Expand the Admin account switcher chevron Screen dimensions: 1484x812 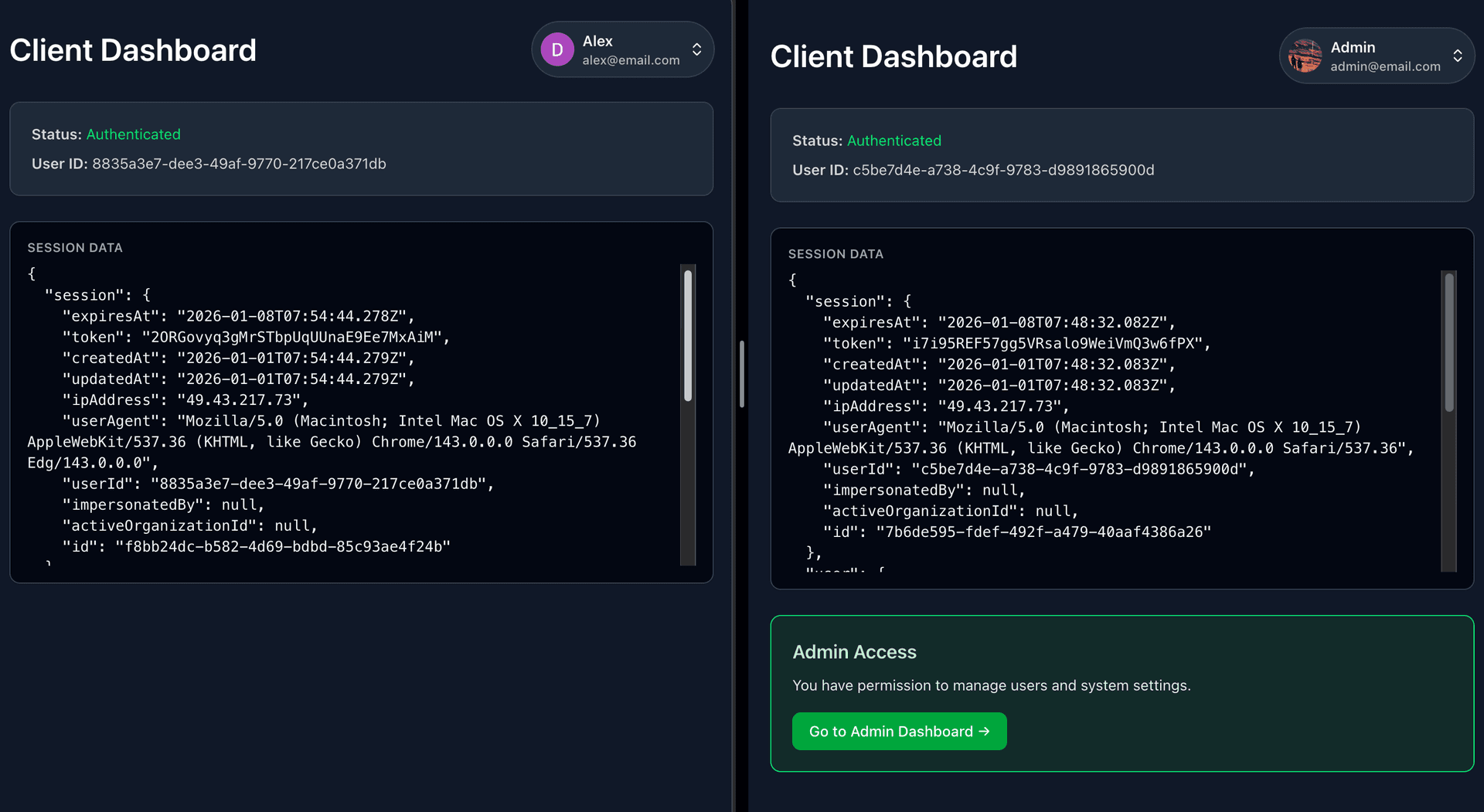point(1457,56)
